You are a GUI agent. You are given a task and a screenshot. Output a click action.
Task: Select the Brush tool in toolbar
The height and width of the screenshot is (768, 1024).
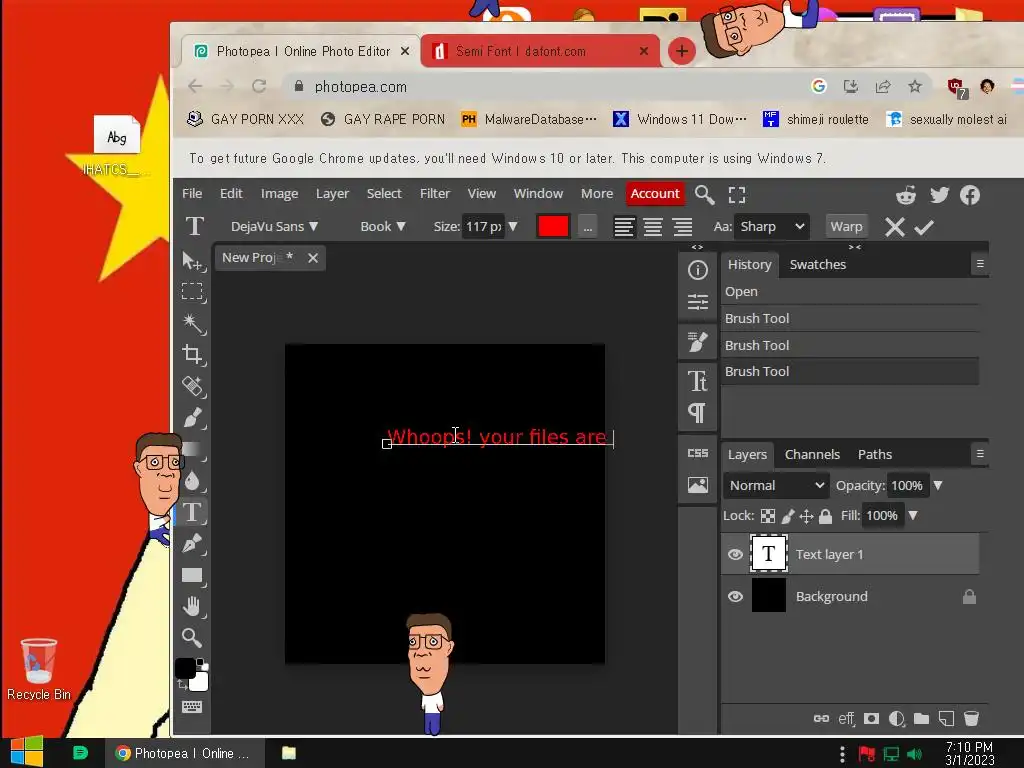click(x=192, y=417)
